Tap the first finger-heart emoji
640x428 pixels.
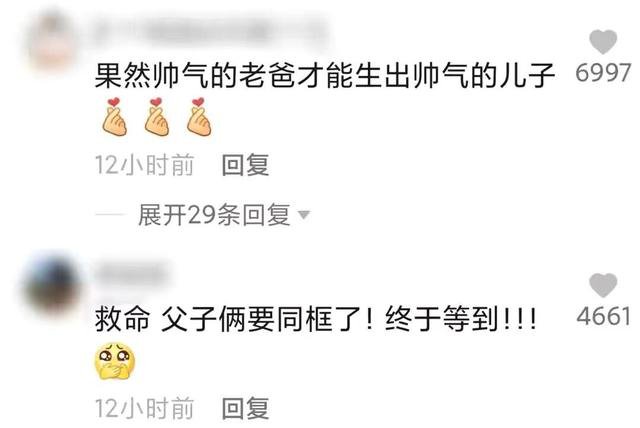[x=115, y=116]
